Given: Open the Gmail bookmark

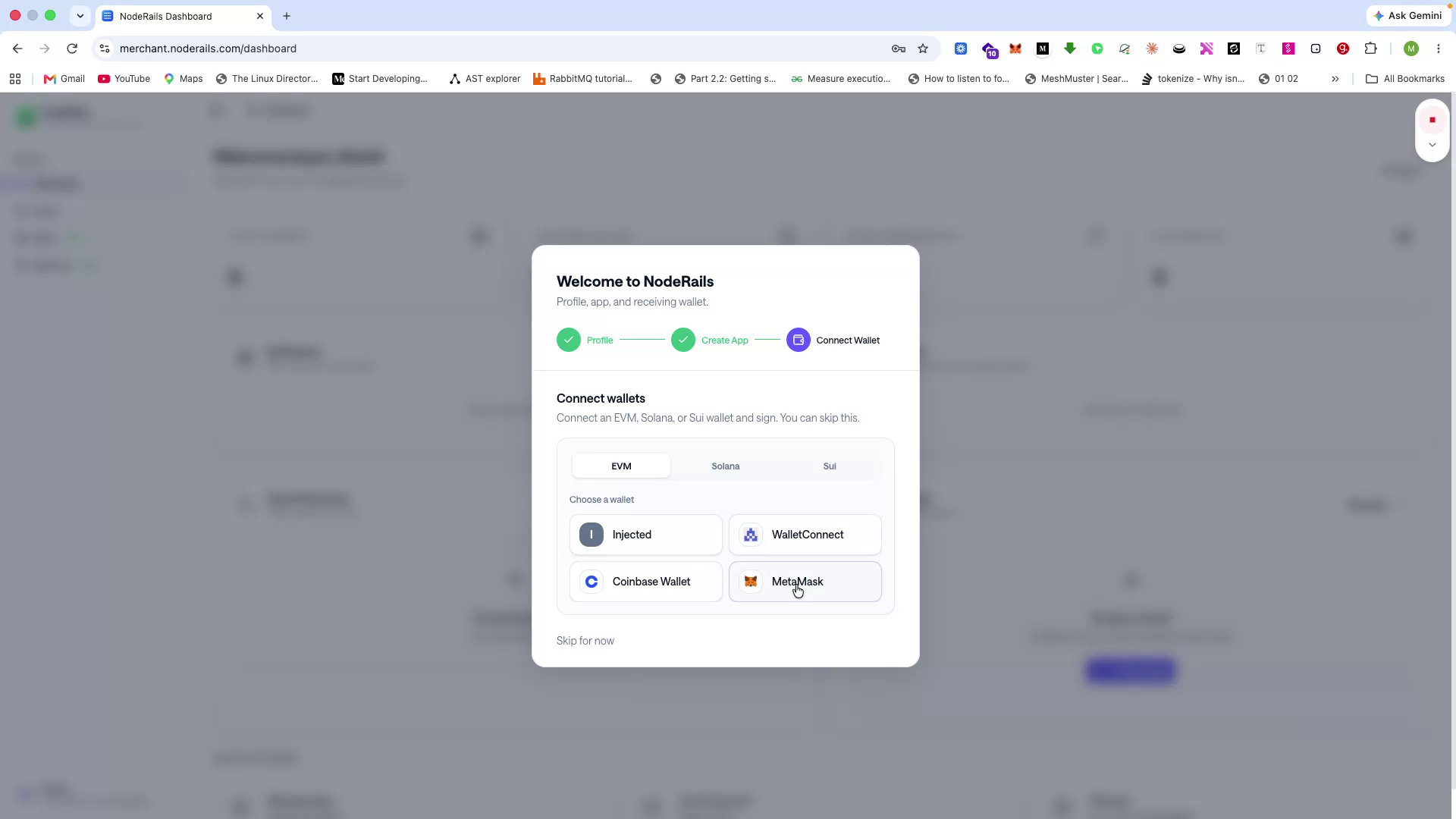Looking at the screenshot, I should pyautogui.click(x=64, y=79).
